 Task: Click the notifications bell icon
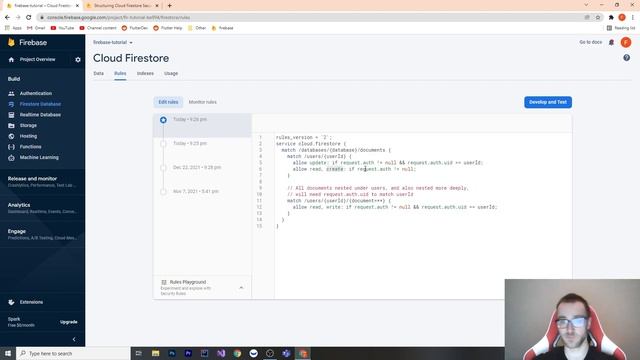[611, 42]
